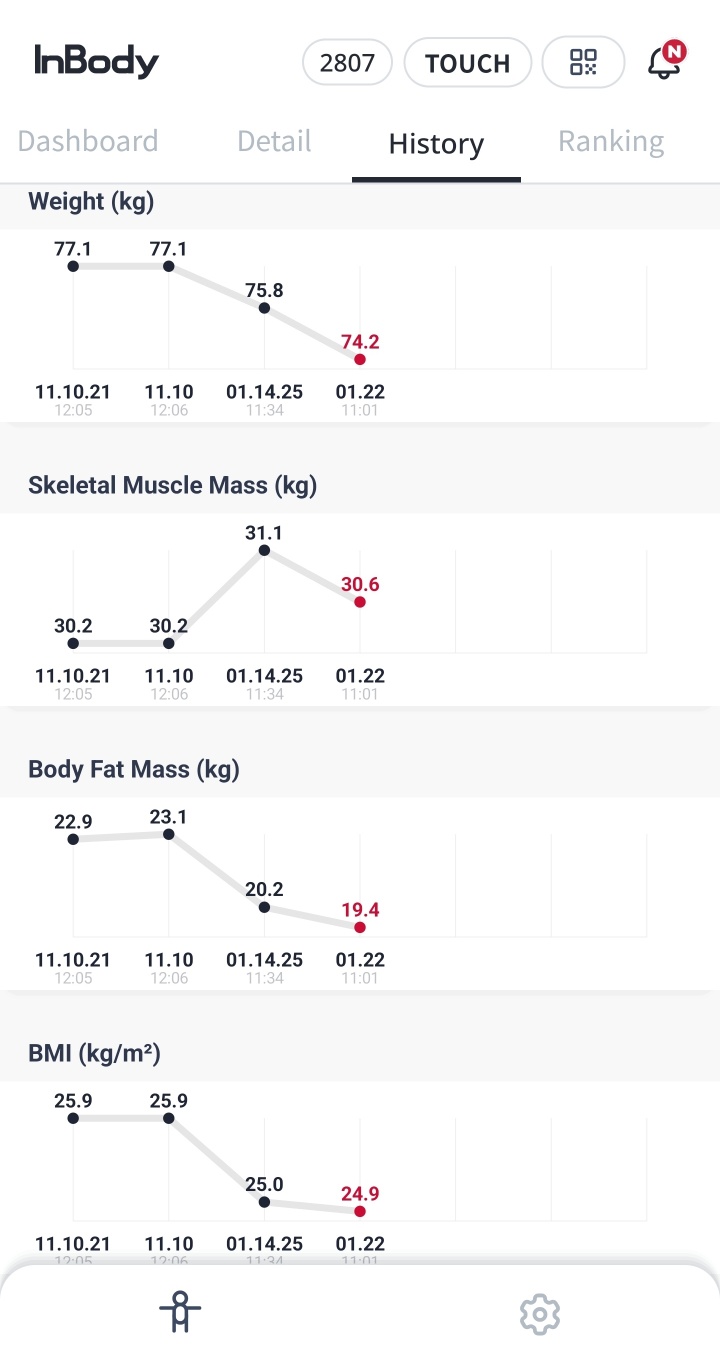This screenshot has height=1367, width=720.
Task: Select the 23.1 body fat point
Action: pos(169,834)
